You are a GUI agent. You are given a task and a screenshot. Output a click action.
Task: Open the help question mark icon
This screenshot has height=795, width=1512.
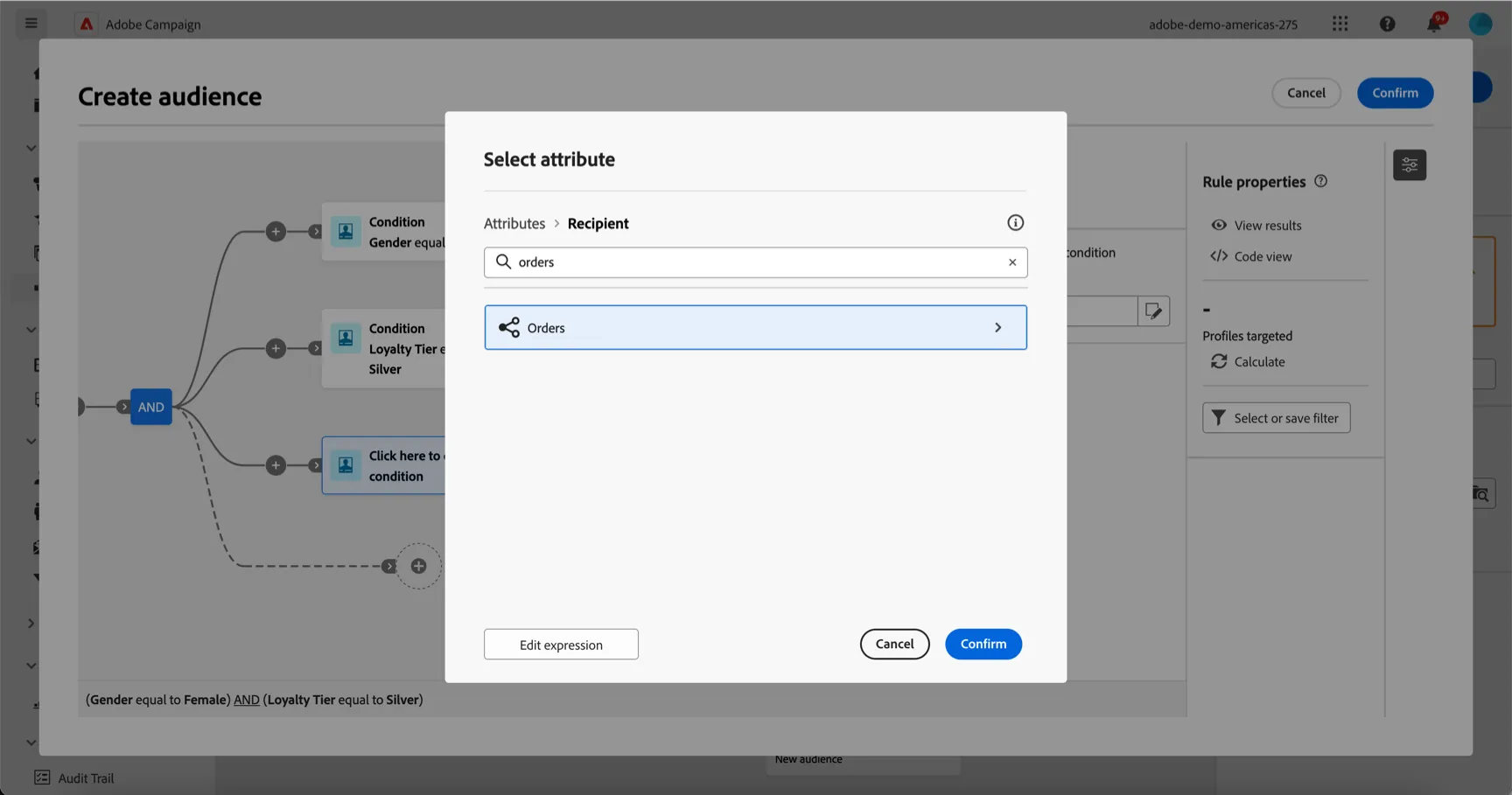[x=1387, y=24]
